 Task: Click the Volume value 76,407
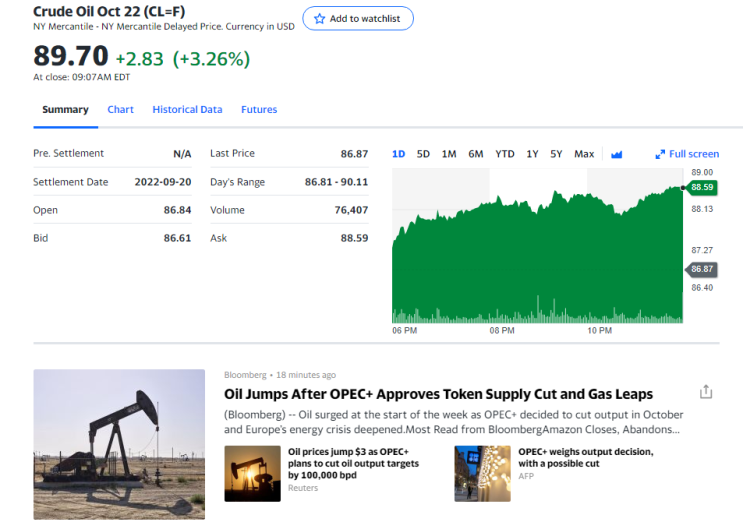(351, 210)
